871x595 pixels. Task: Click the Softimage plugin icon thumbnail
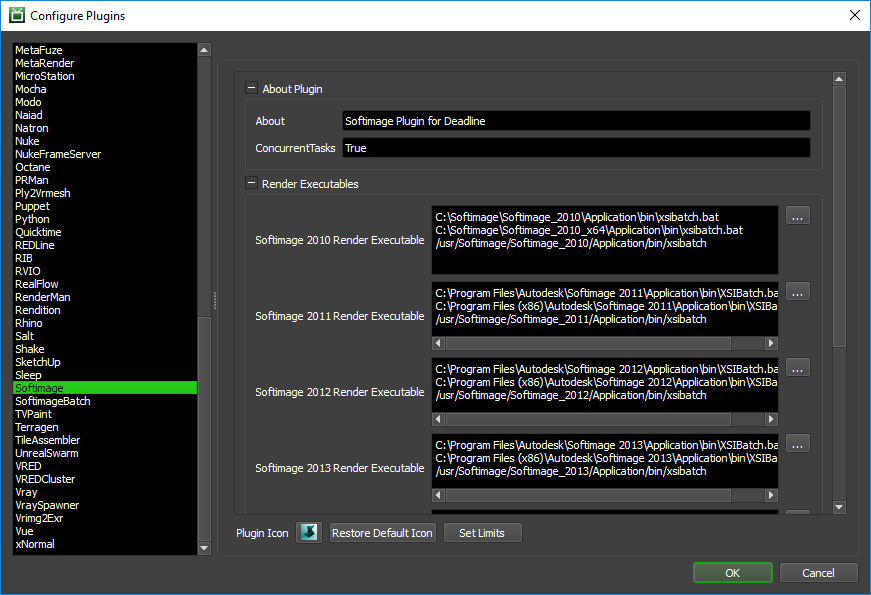(308, 532)
